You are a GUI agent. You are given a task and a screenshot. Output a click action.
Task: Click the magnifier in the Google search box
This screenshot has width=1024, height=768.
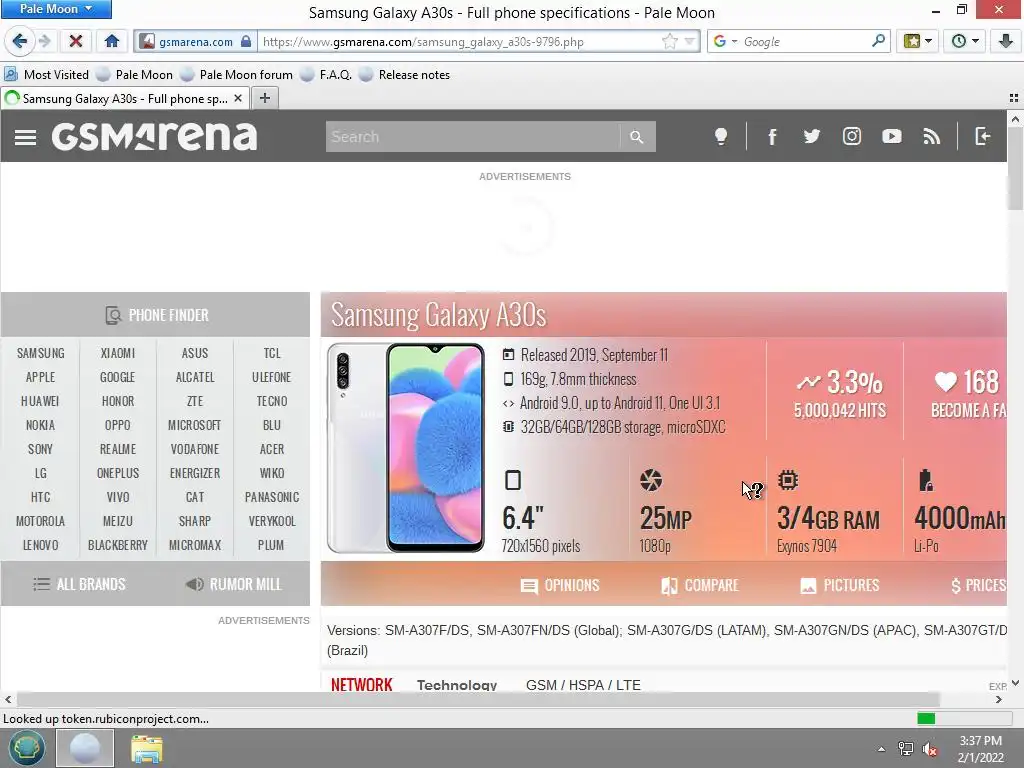pyautogui.click(x=878, y=41)
